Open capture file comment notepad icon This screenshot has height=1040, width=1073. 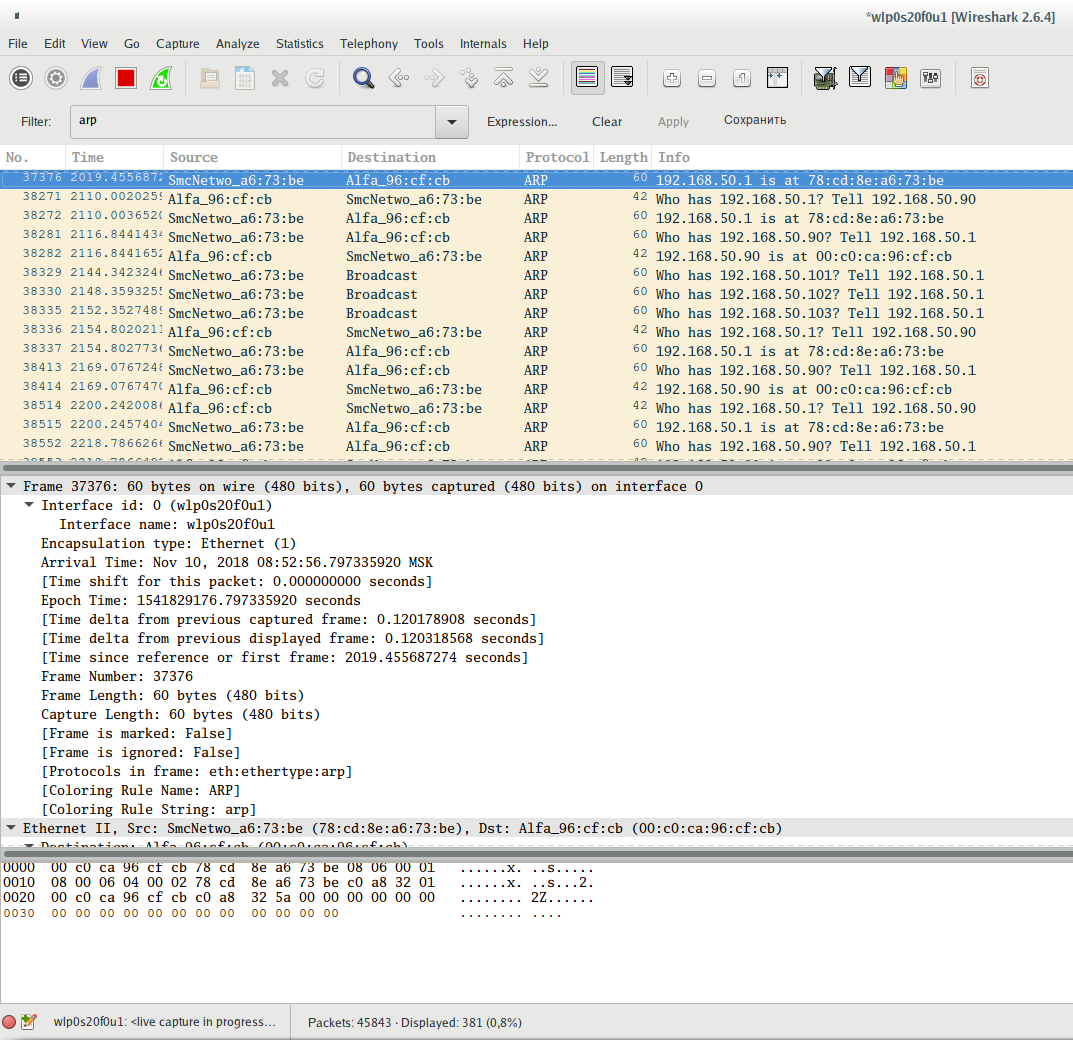point(29,1022)
